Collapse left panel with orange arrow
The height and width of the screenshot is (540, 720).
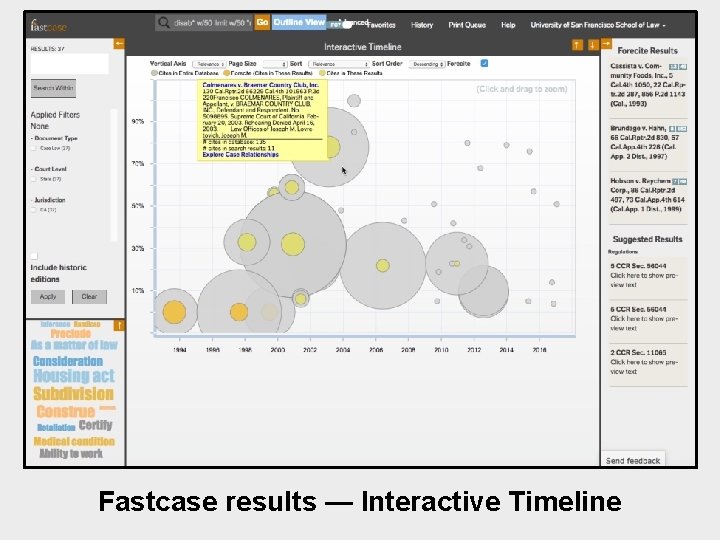pyautogui.click(x=119, y=44)
